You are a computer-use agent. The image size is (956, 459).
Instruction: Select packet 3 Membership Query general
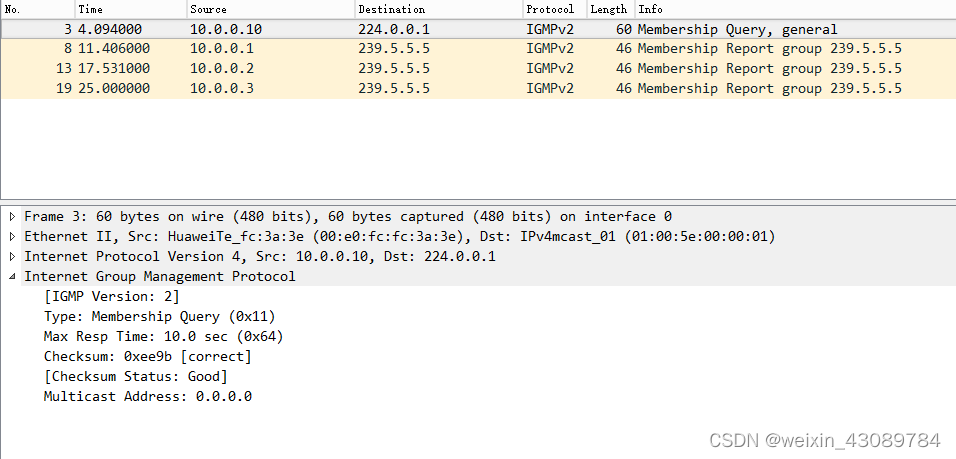tap(478, 29)
